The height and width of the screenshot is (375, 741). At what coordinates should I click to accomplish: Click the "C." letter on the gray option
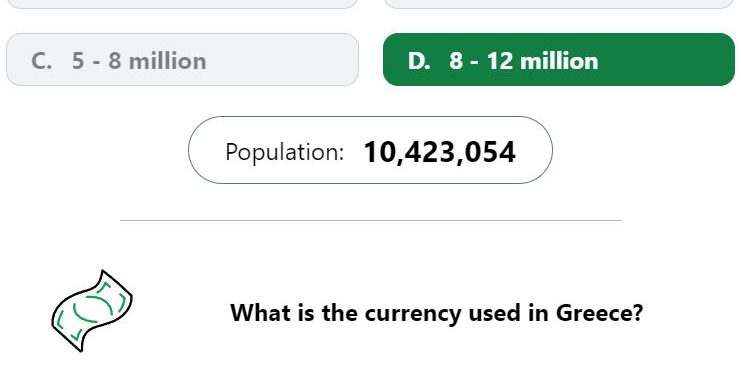[x=42, y=61]
